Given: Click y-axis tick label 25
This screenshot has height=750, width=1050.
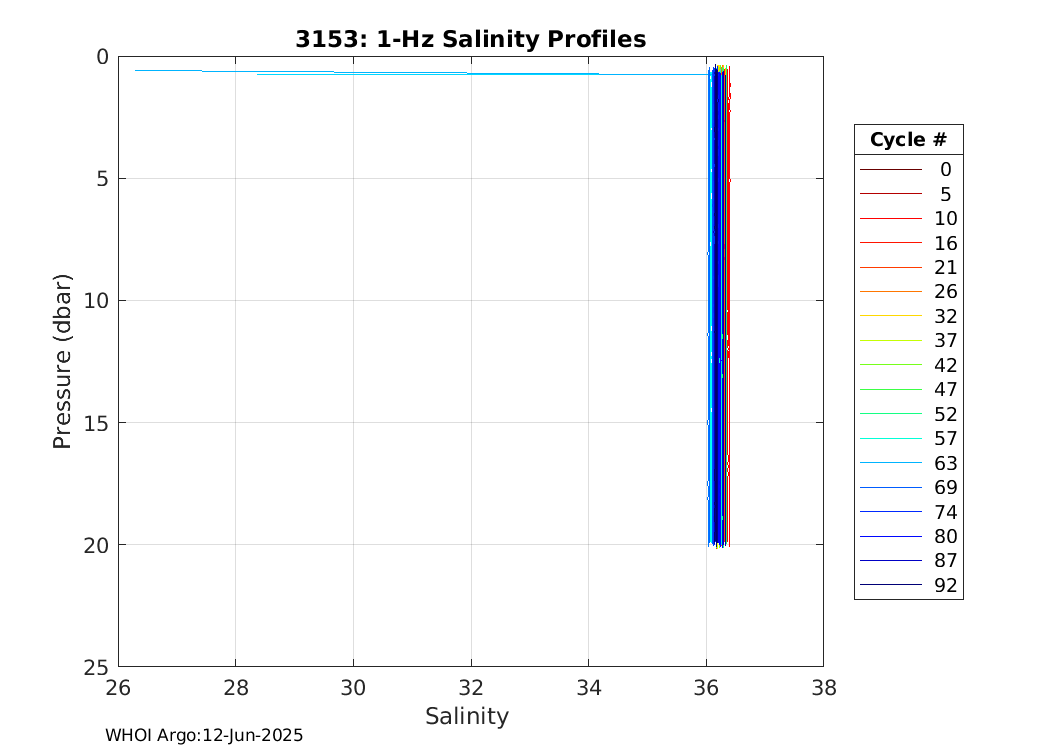Looking at the screenshot, I should (x=96, y=667).
